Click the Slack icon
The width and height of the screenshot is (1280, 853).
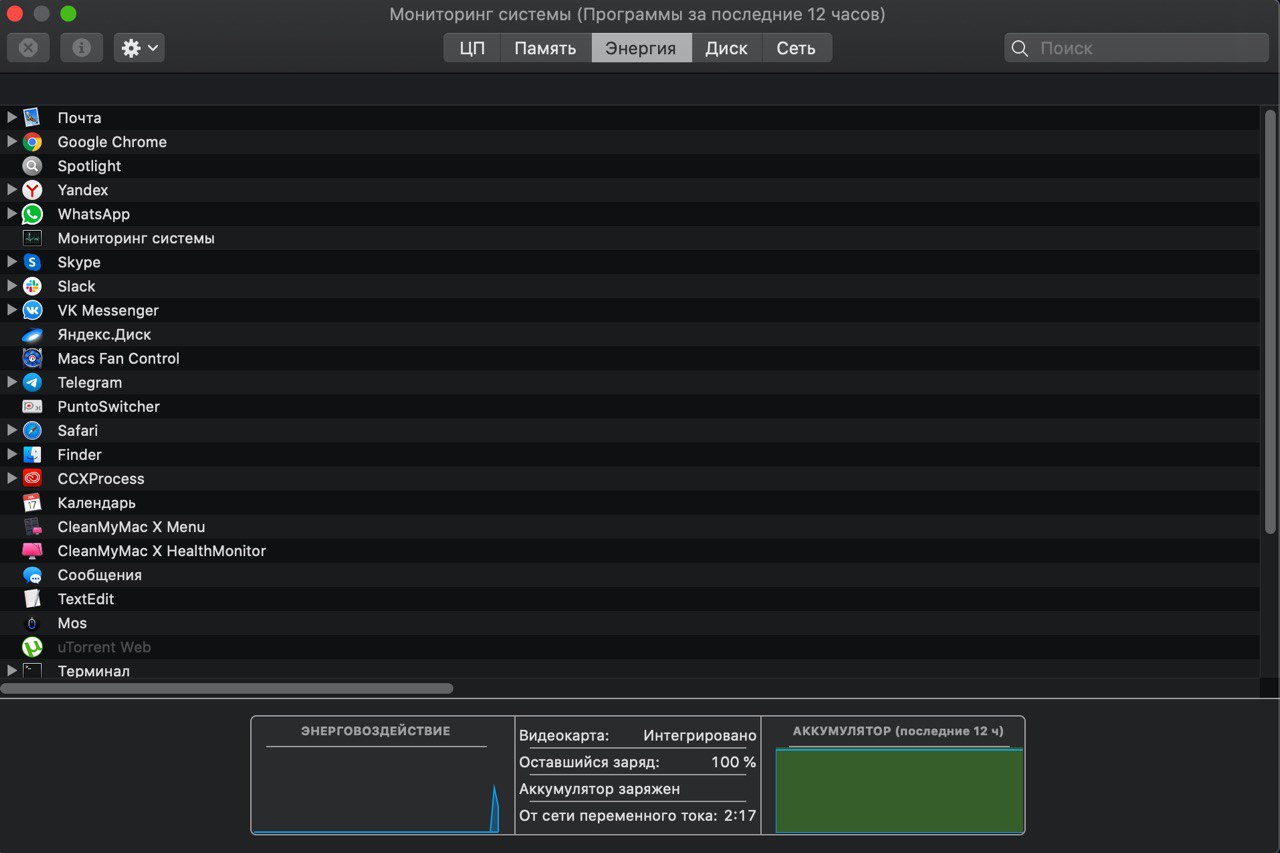[32, 286]
